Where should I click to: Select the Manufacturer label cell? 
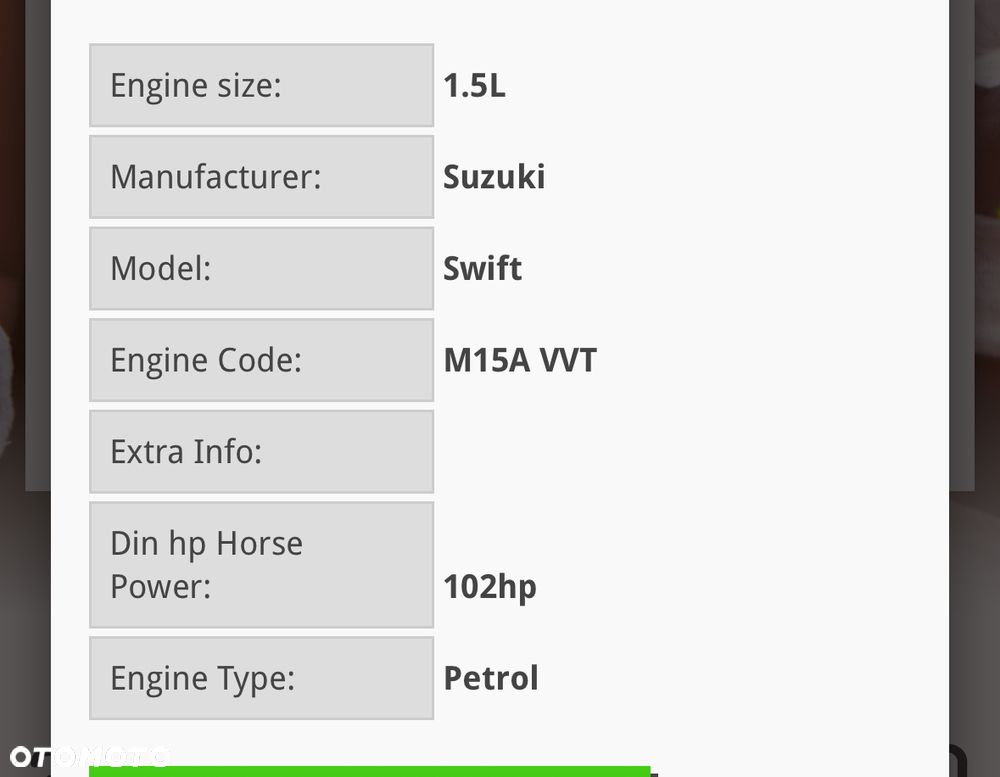click(x=261, y=177)
